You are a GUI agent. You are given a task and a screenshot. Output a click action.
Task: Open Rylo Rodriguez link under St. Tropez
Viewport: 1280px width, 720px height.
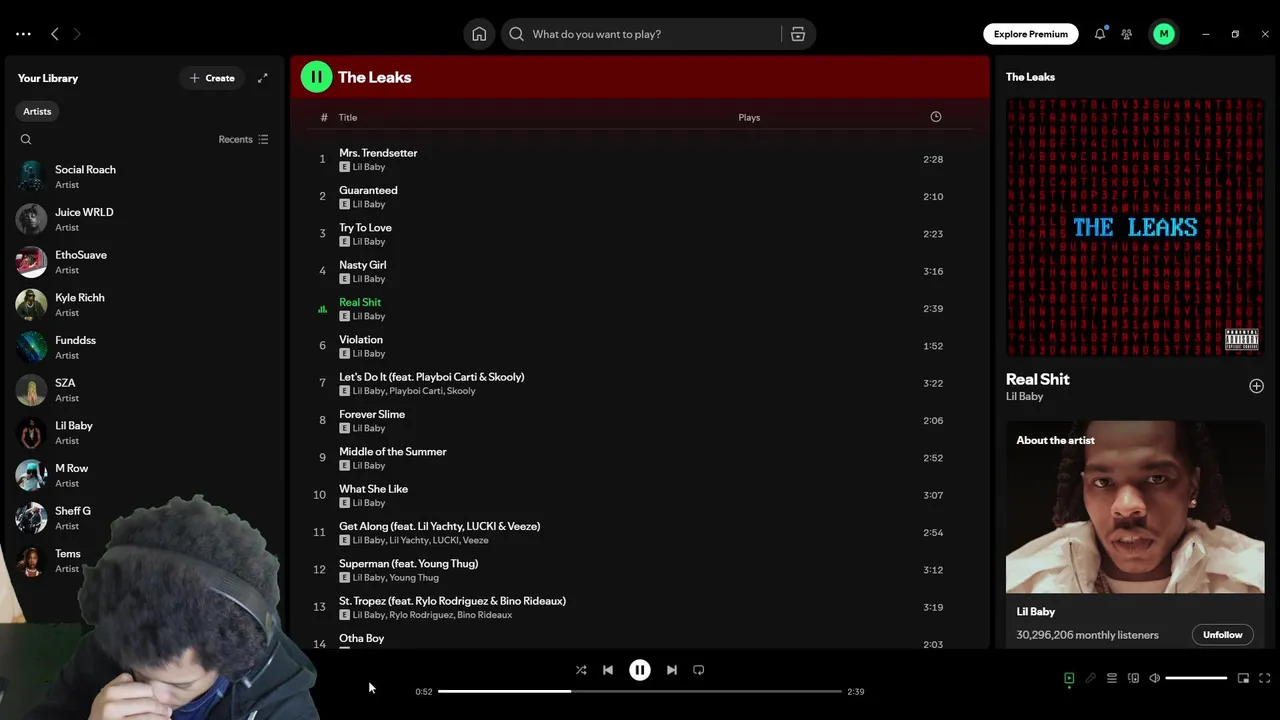[420, 615]
